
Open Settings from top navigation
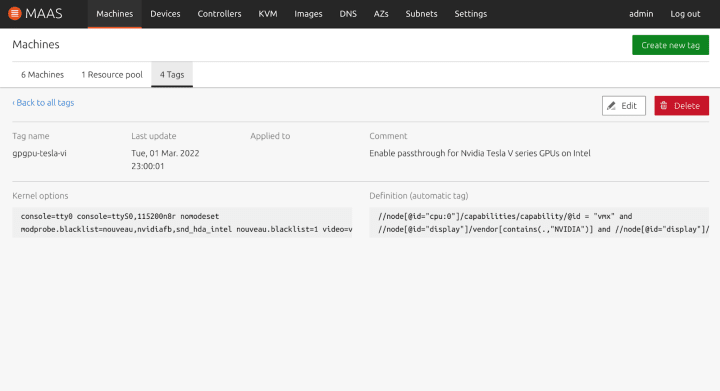(x=471, y=14)
